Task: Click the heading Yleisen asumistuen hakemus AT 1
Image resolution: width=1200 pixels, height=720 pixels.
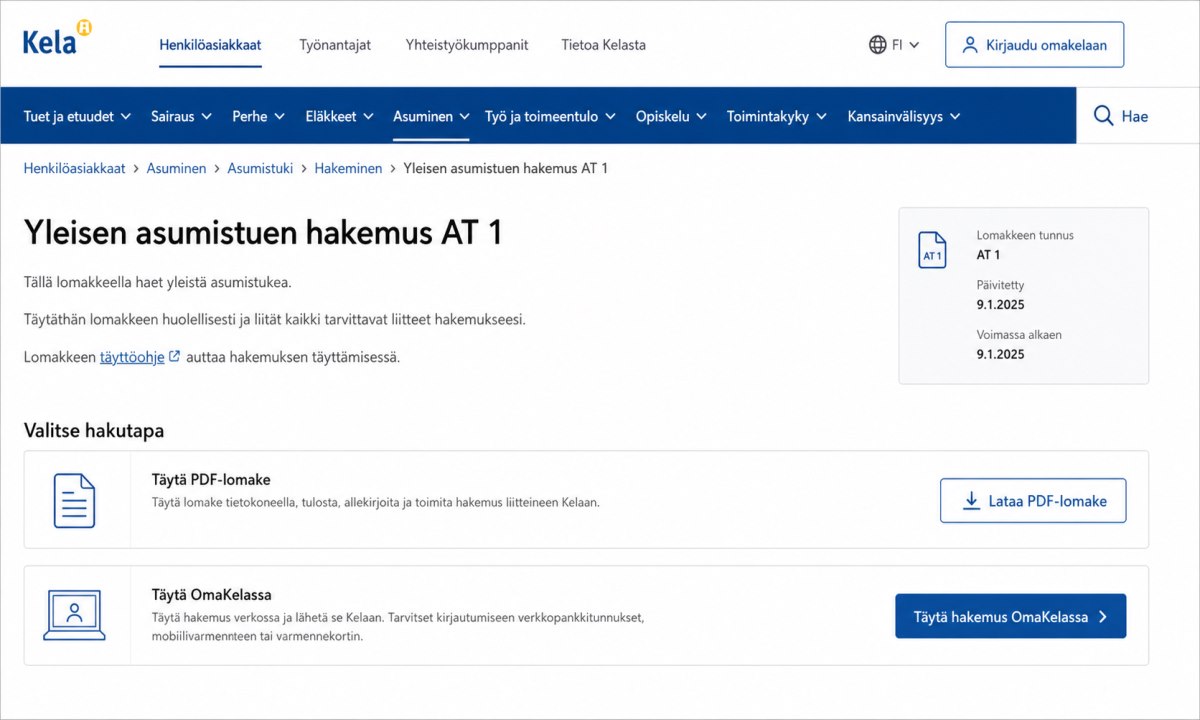Action: tap(263, 232)
